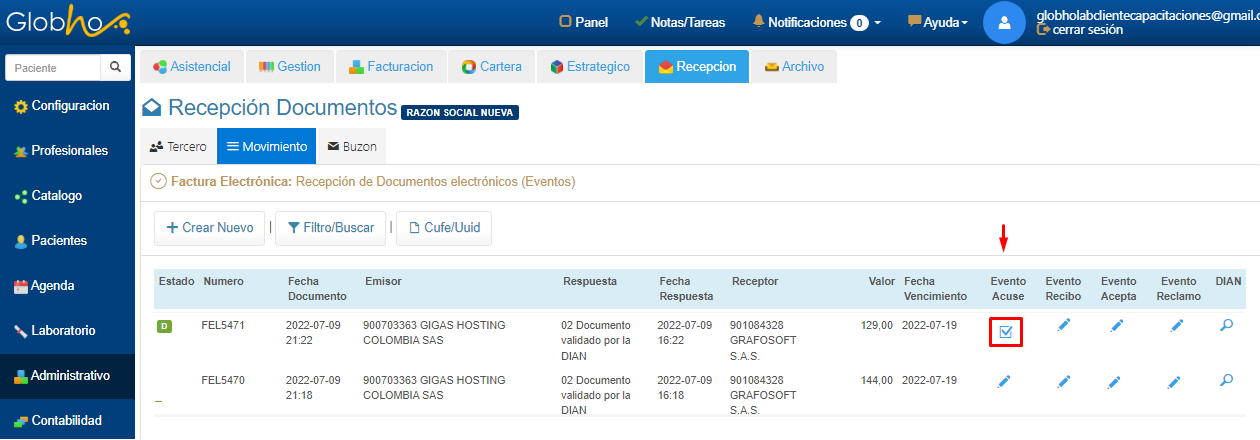Edit Evento Acuse for invoice FEL5470
The image size is (1260, 440).
point(1004,381)
